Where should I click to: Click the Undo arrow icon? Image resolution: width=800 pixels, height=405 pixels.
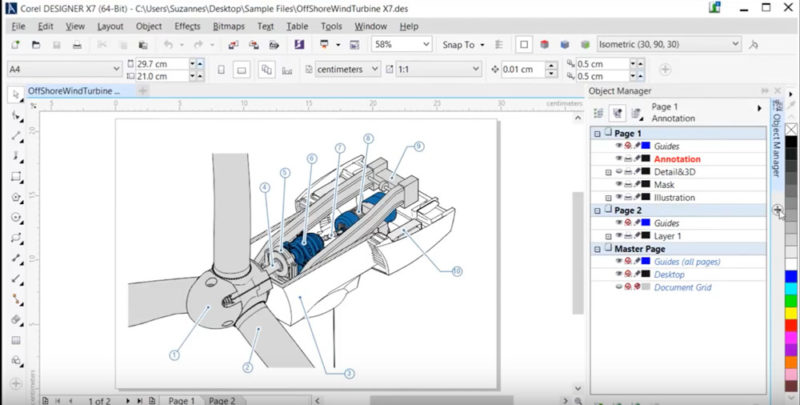168,45
